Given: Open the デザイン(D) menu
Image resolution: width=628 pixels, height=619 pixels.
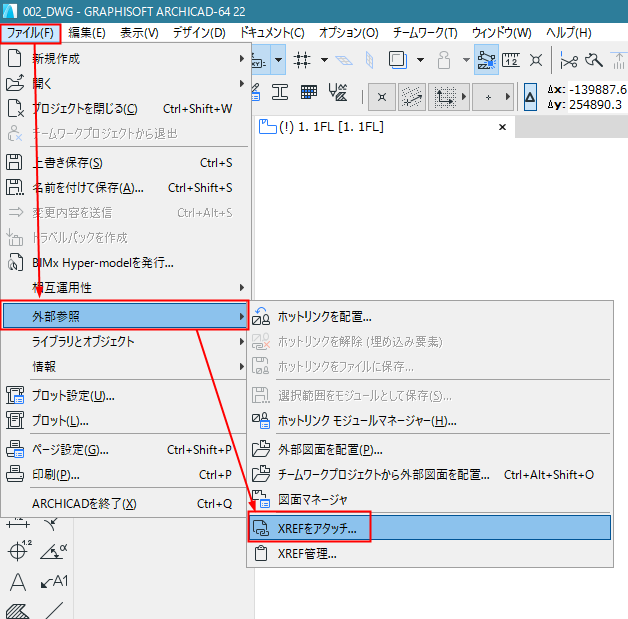Looking at the screenshot, I should (199, 33).
